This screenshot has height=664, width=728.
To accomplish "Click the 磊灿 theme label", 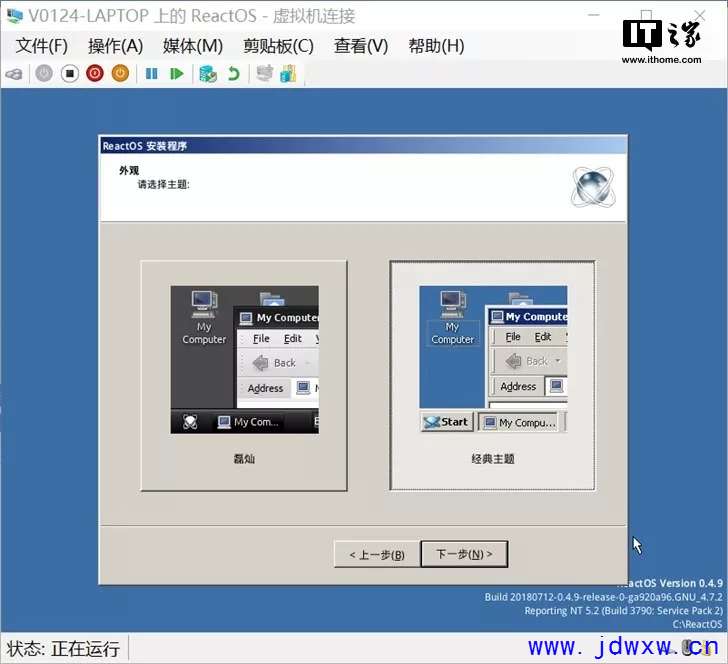I will (244, 459).
